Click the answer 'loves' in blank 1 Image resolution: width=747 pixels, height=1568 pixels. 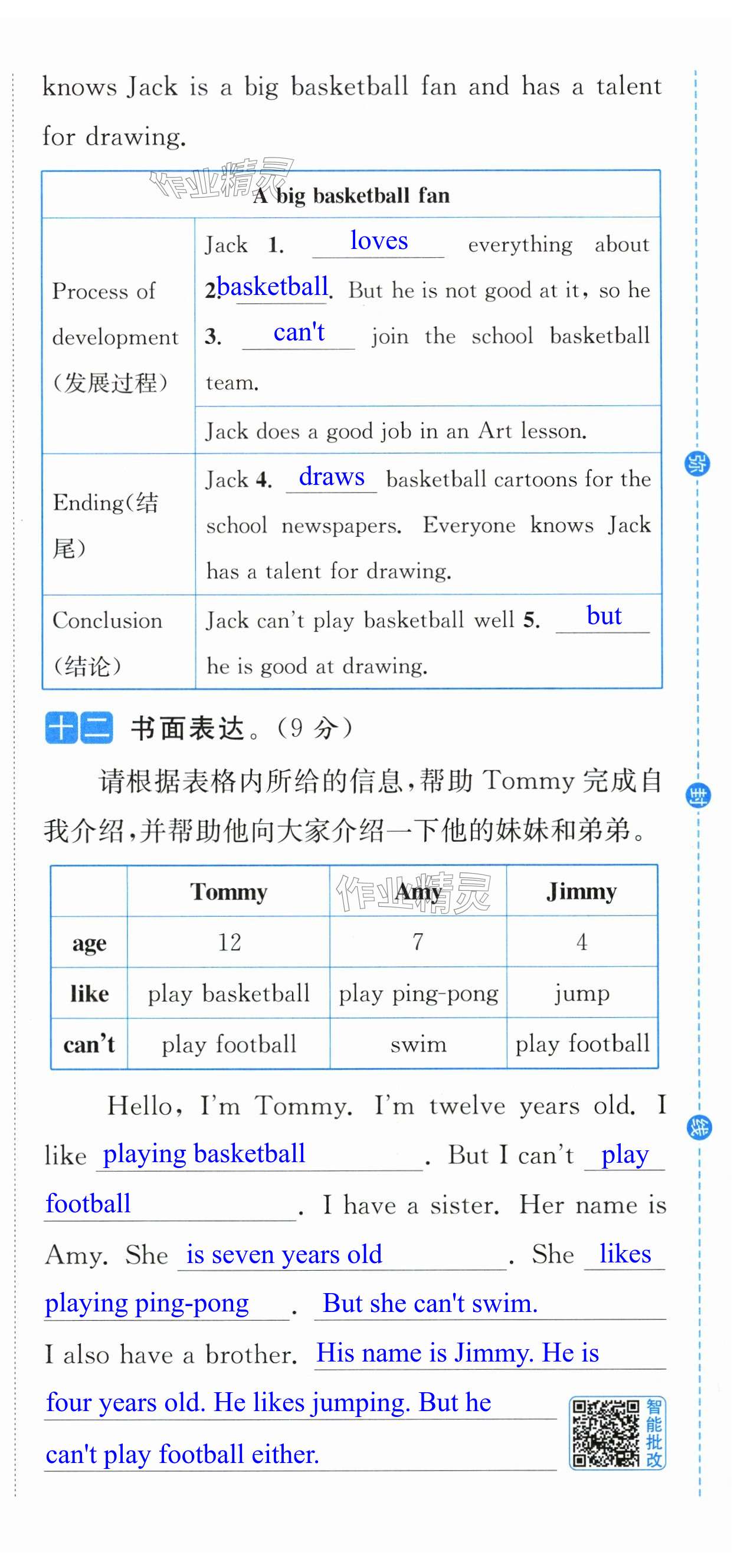(x=379, y=241)
